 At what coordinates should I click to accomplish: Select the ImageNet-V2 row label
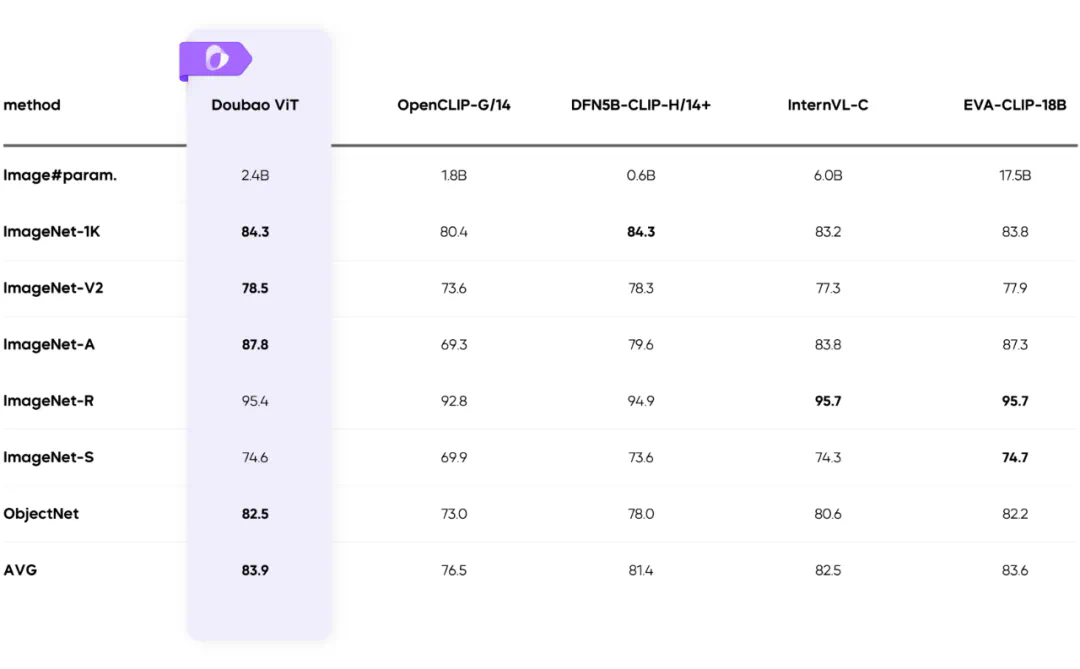53,288
